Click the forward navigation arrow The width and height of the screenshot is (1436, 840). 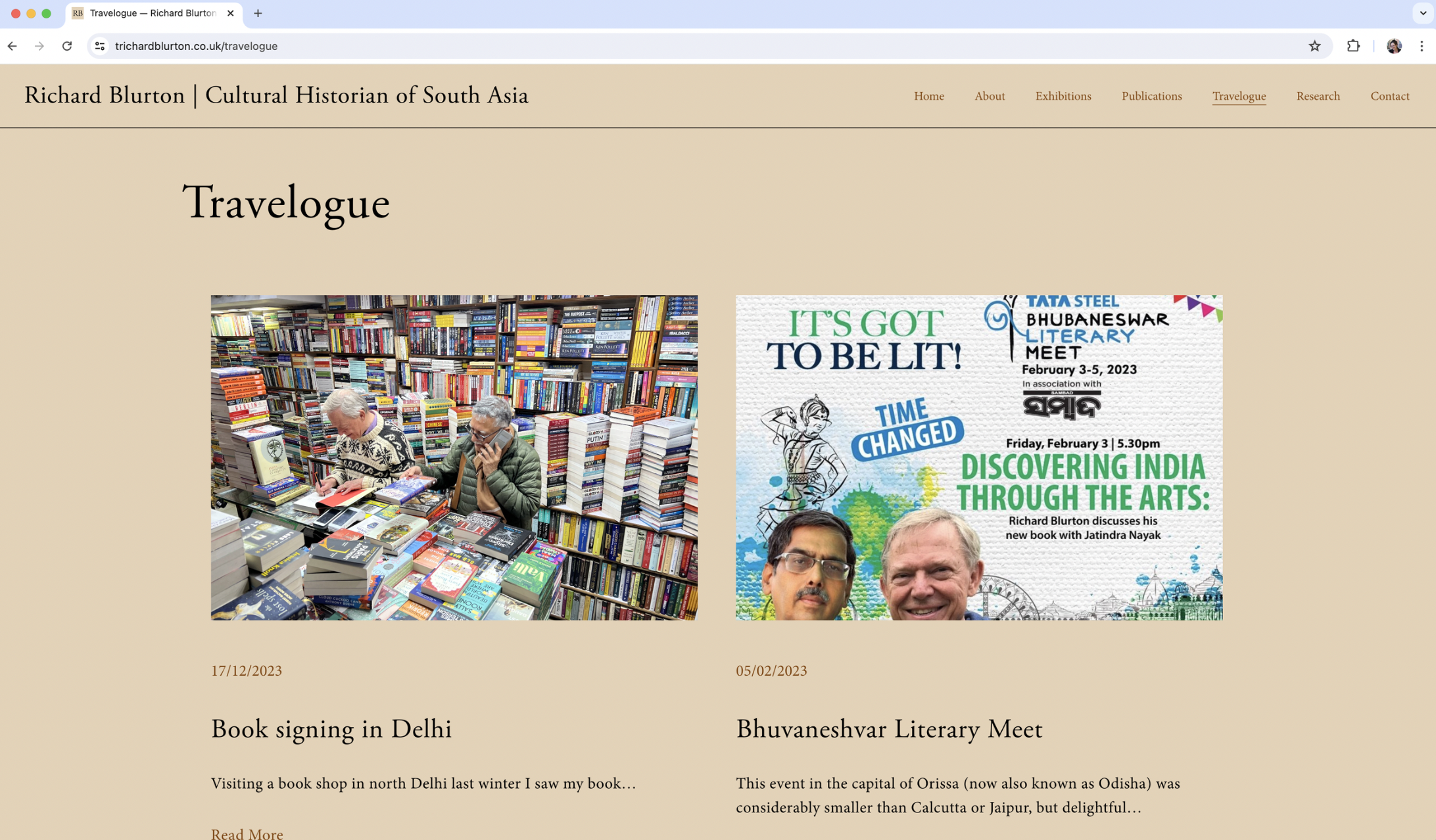pos(40,46)
